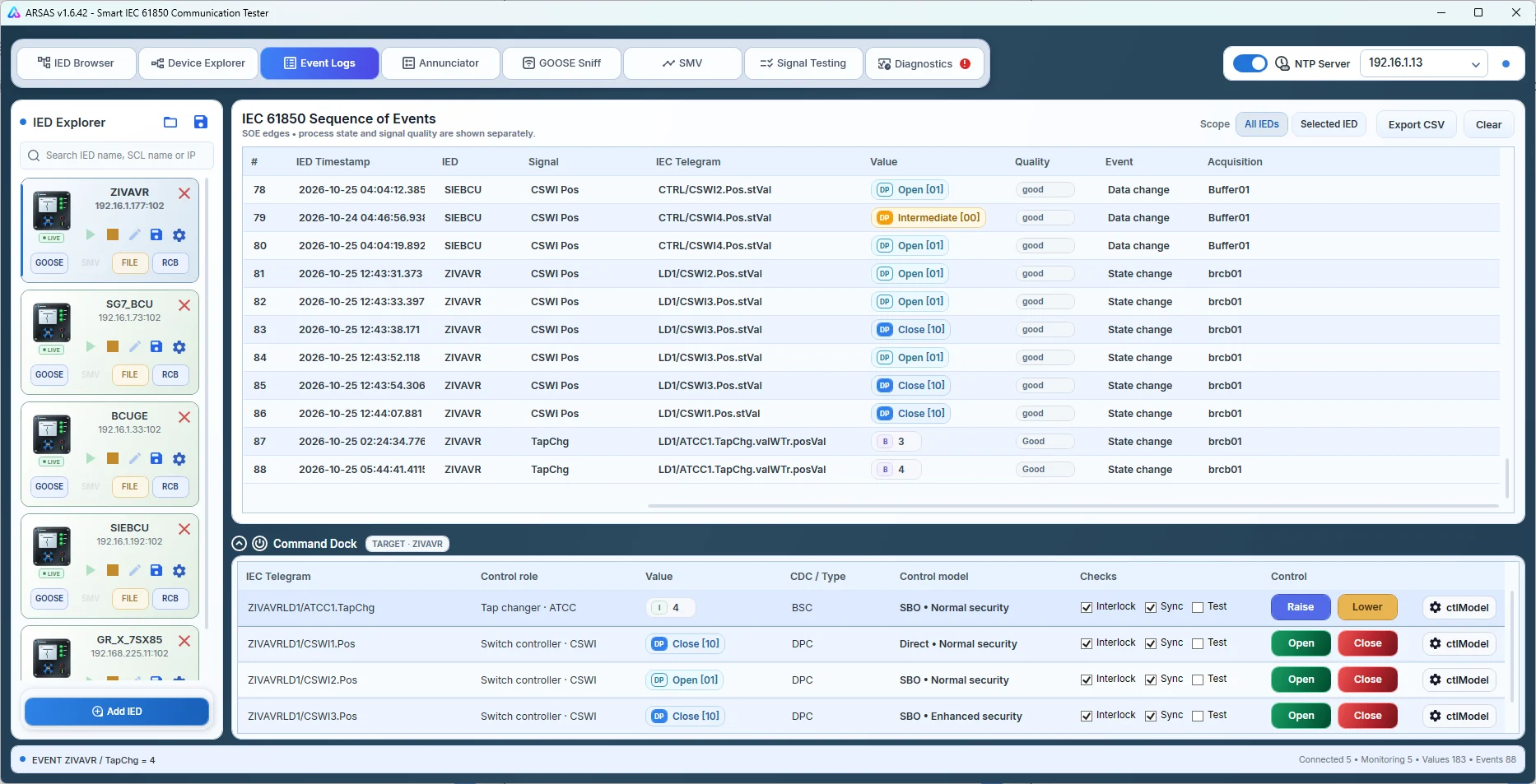The width and height of the screenshot is (1536, 784).
Task: Collapse the Command Dock panel
Action: (240, 544)
